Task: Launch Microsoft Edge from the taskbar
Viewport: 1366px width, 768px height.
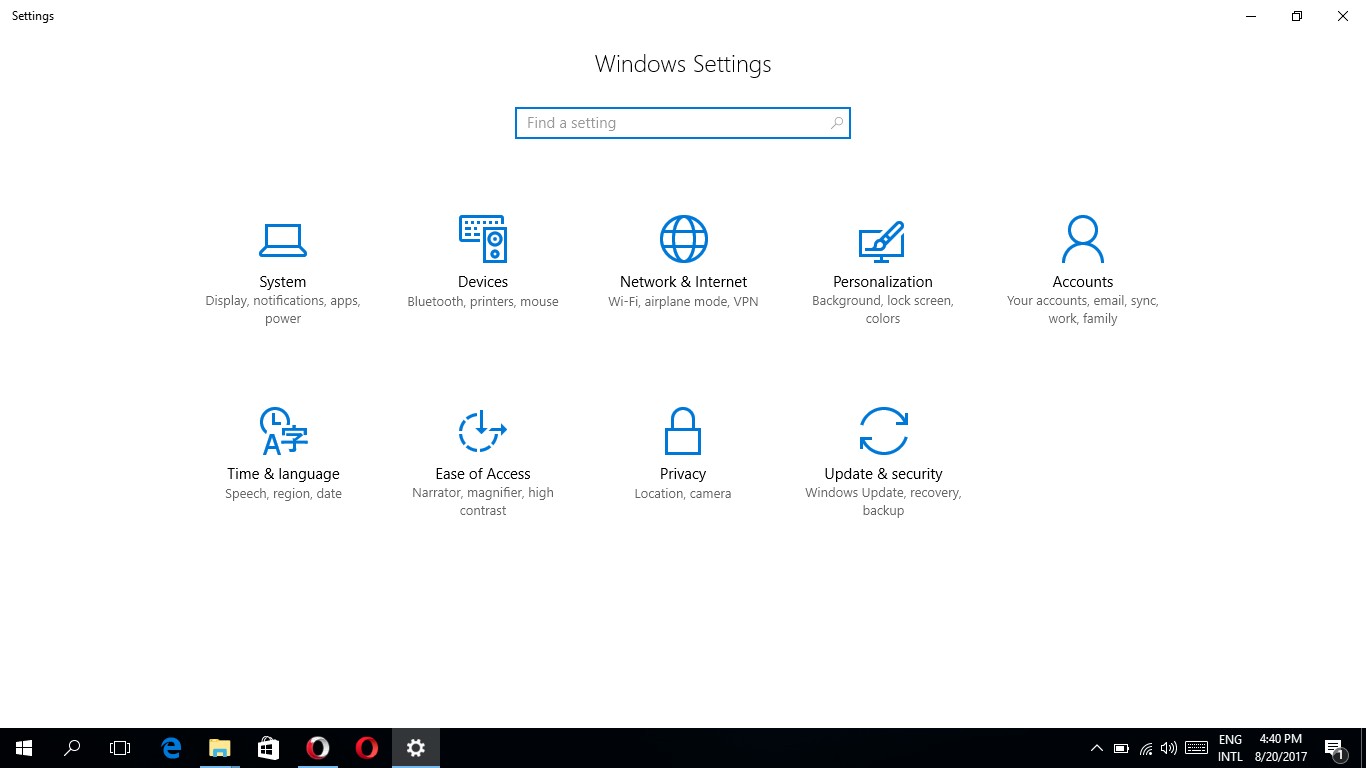Action: coord(171,748)
